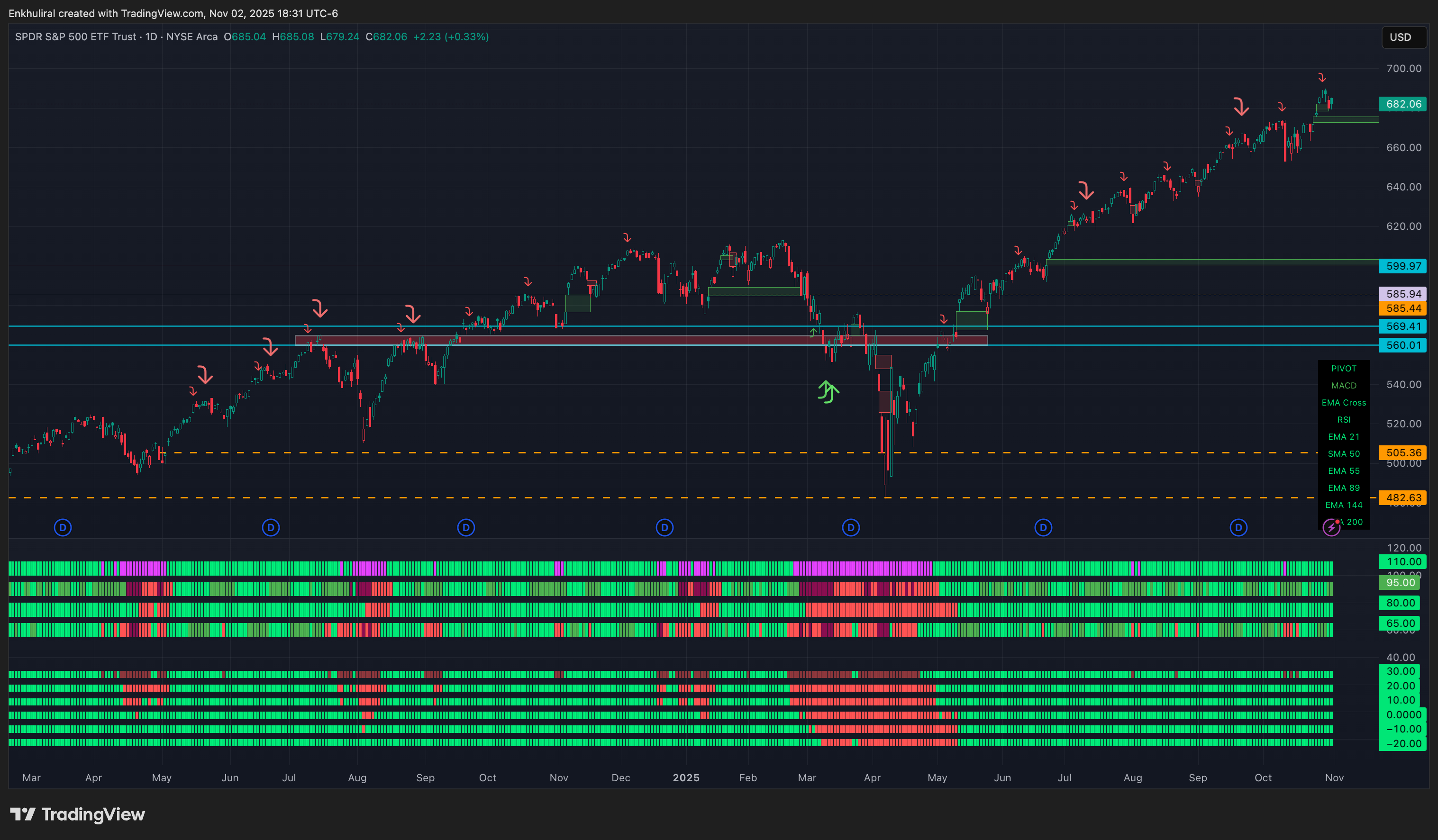The image size is (1438, 840).
Task: Click the TradingView logo at bottom left
Action: click(x=78, y=814)
